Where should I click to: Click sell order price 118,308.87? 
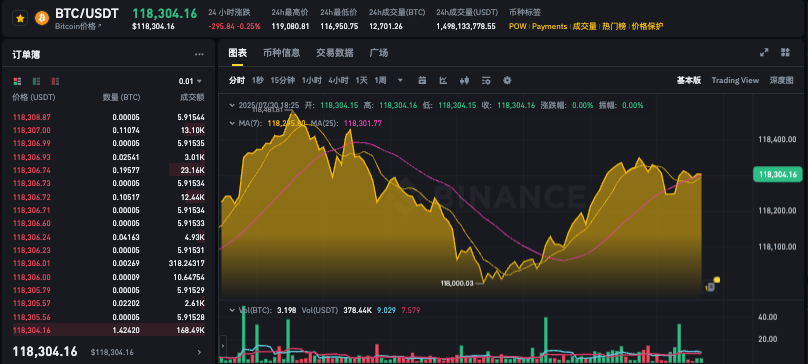31,117
